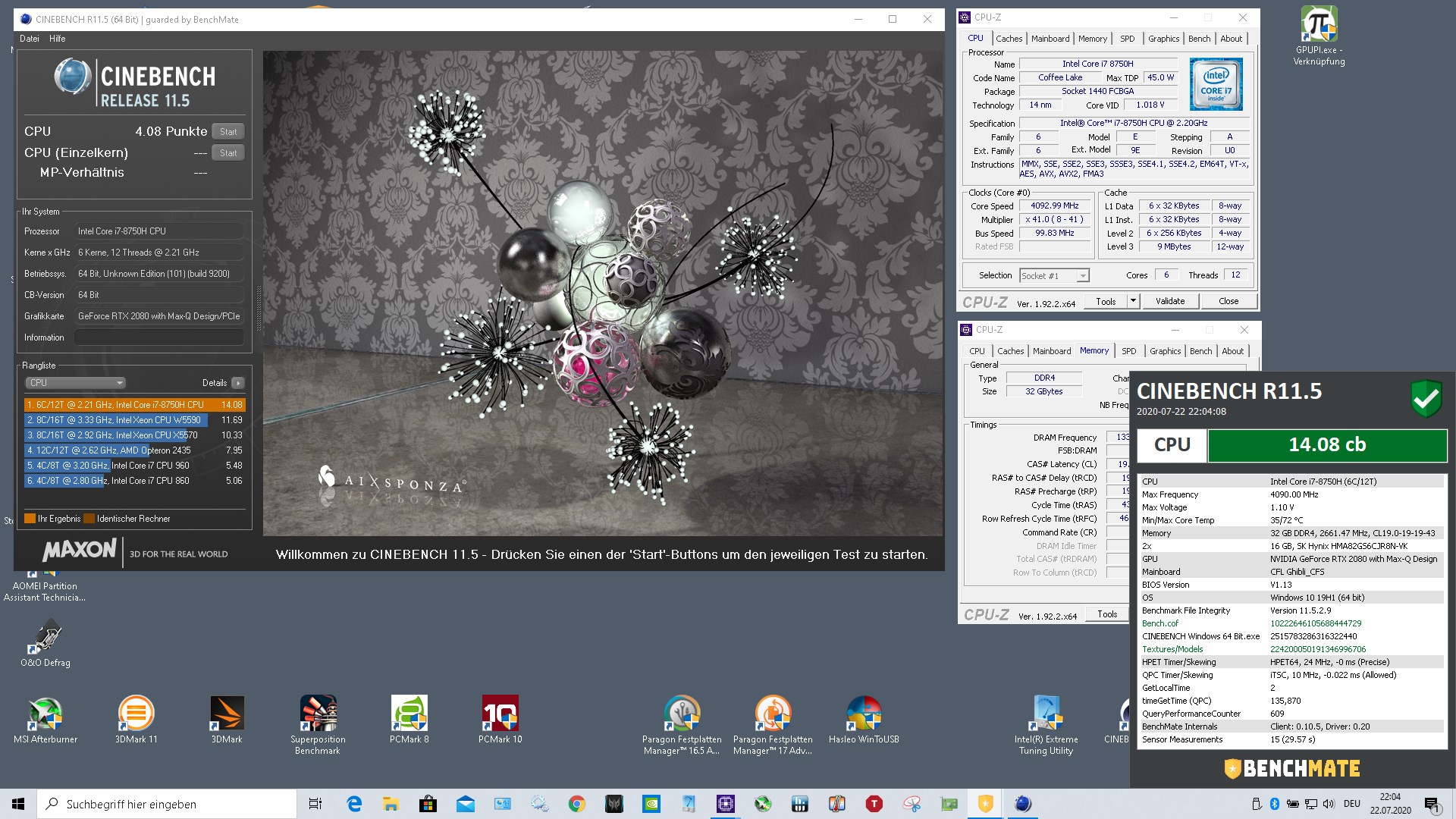The width and height of the screenshot is (1456, 819).
Task: Open Cinebench sphere icon in taskbar
Action: [x=1022, y=804]
